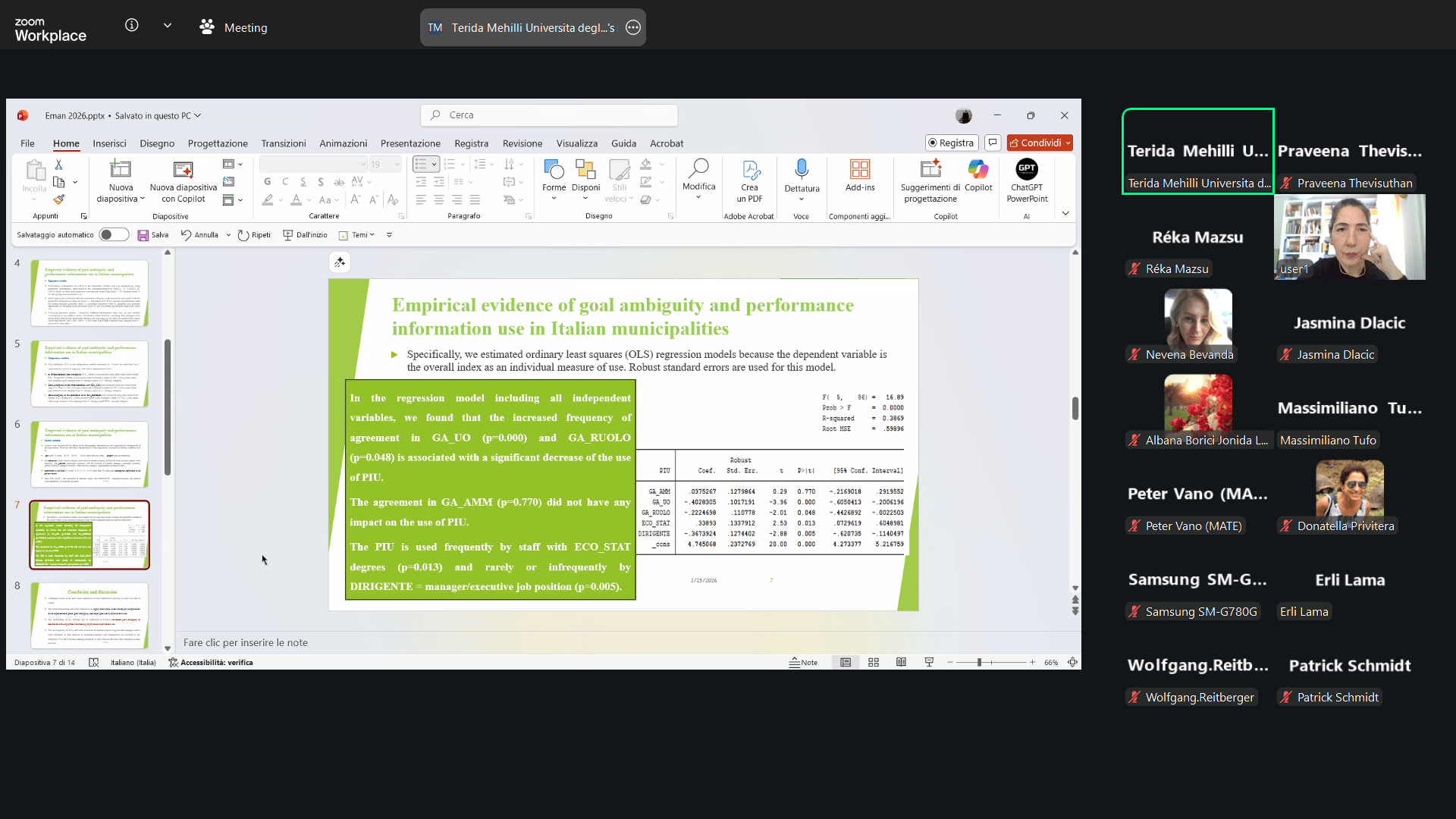Toggle normal view button in status bar
The image size is (1456, 819).
[x=846, y=662]
